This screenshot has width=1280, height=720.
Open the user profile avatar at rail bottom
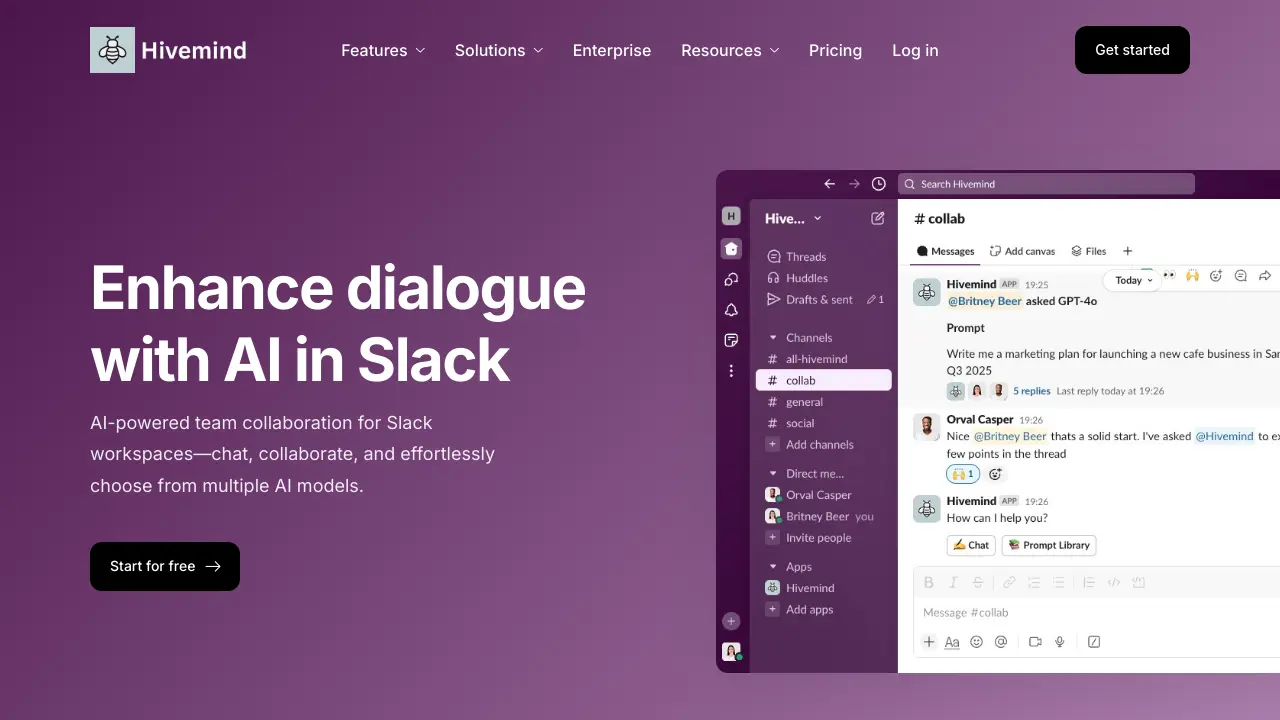pyautogui.click(x=731, y=651)
